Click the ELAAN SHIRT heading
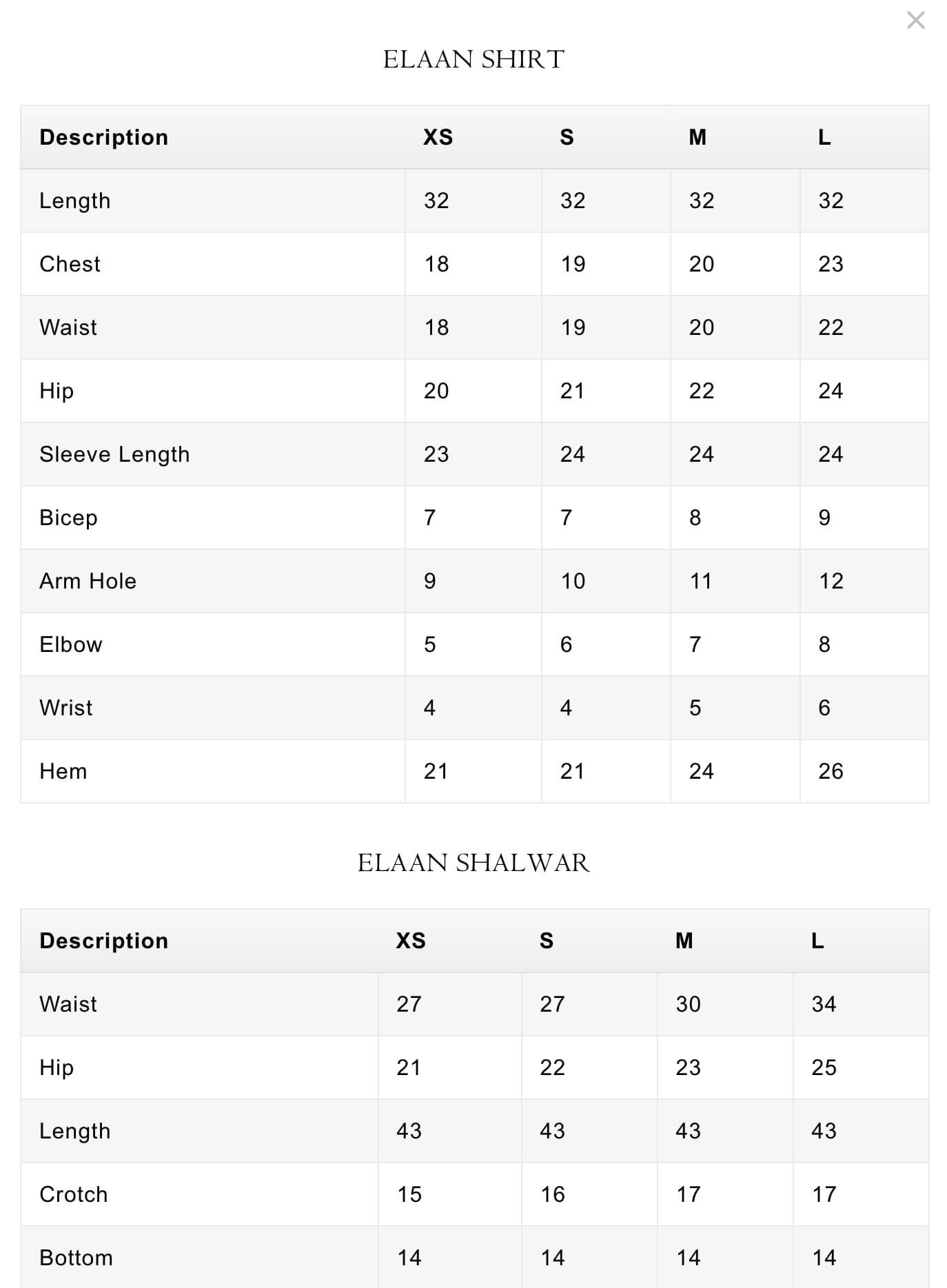This screenshot has width=947, height=1288. tap(473, 60)
